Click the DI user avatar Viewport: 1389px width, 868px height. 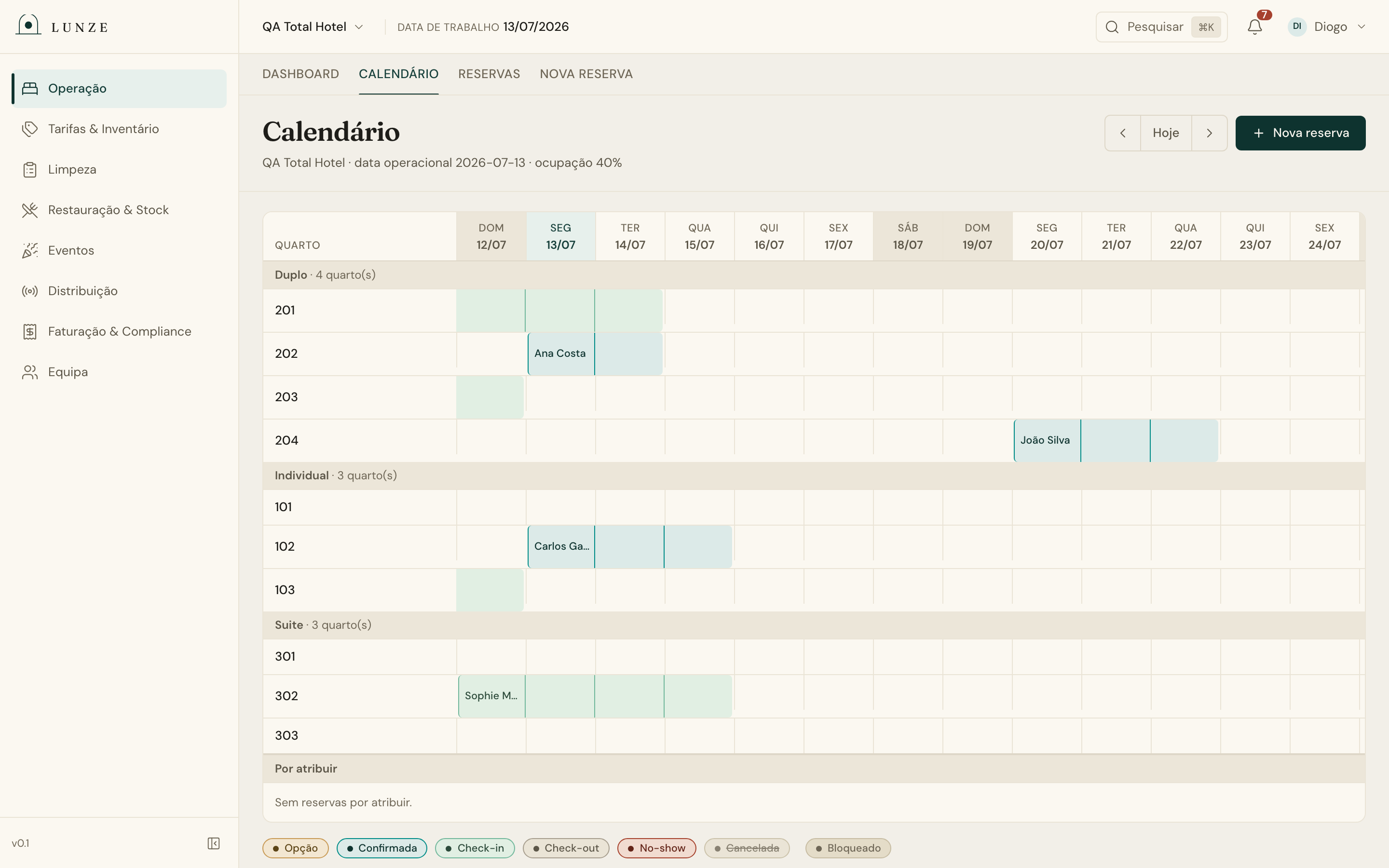pos(1296,27)
